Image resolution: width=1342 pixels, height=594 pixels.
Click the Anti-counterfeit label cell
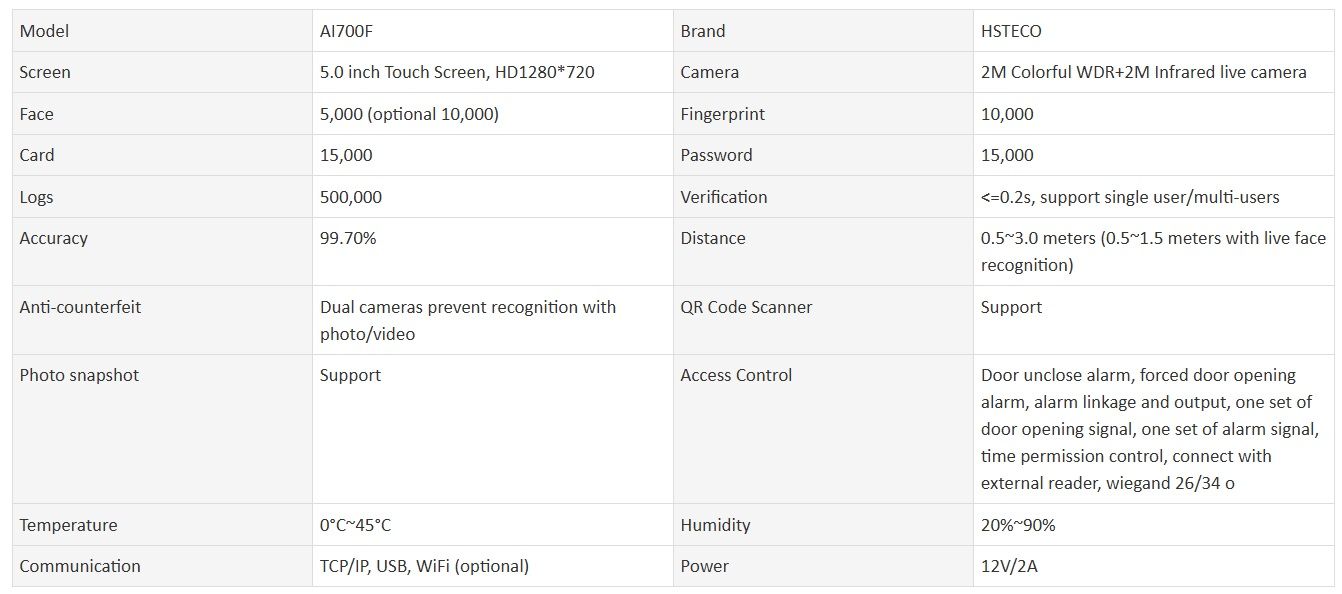click(80, 307)
